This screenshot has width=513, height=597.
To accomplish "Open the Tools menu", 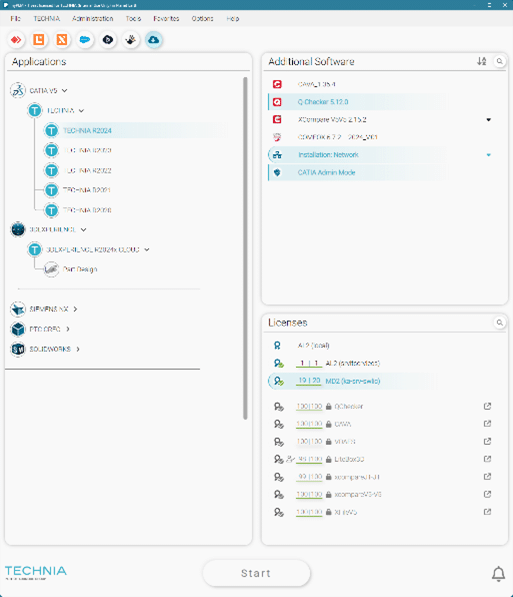I will click(133, 19).
